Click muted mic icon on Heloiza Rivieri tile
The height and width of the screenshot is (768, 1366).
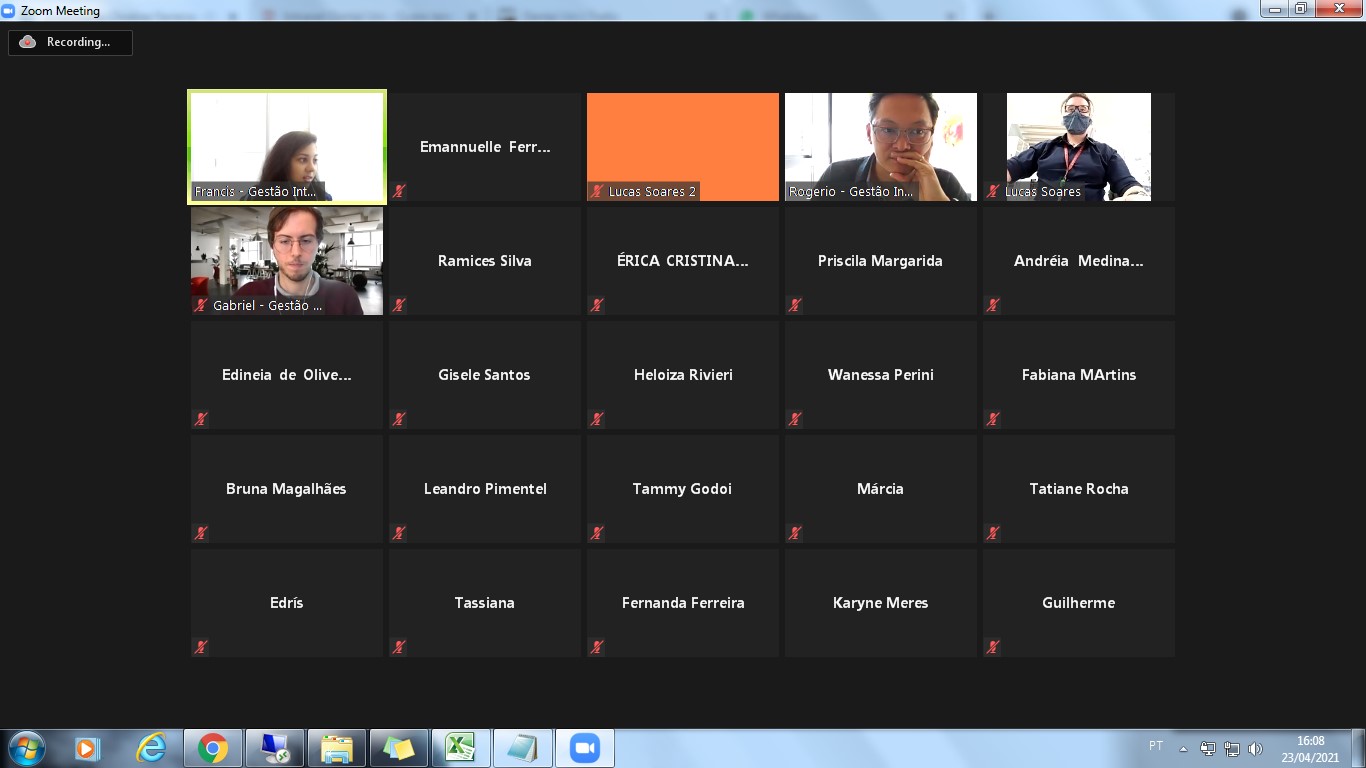click(x=597, y=419)
